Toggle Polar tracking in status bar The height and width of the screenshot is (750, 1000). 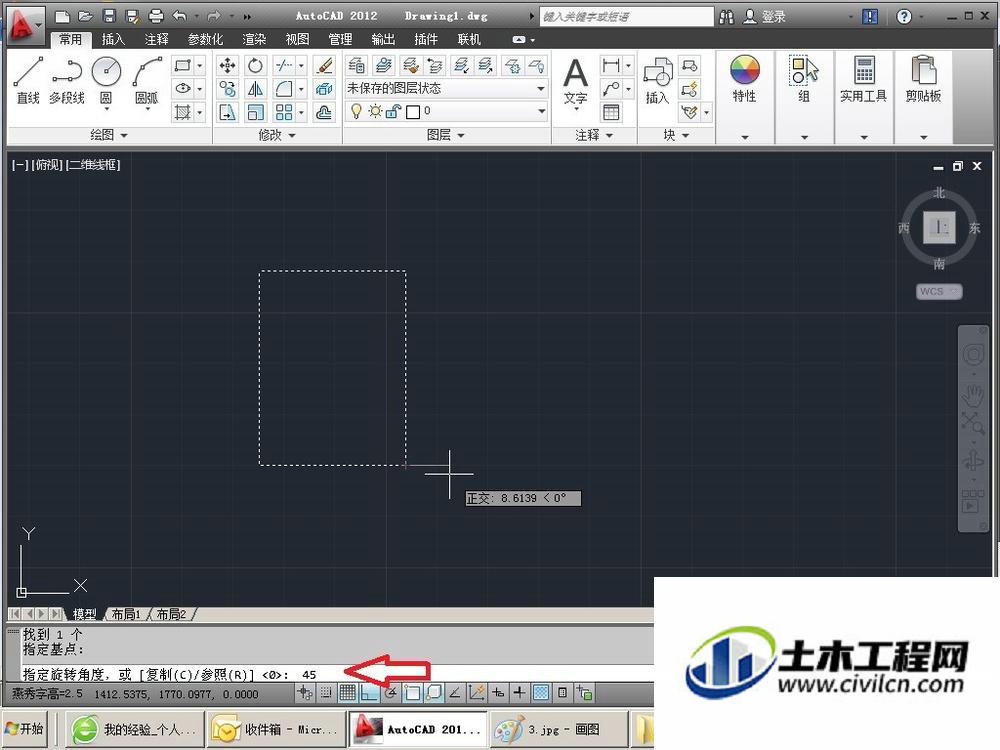click(391, 693)
